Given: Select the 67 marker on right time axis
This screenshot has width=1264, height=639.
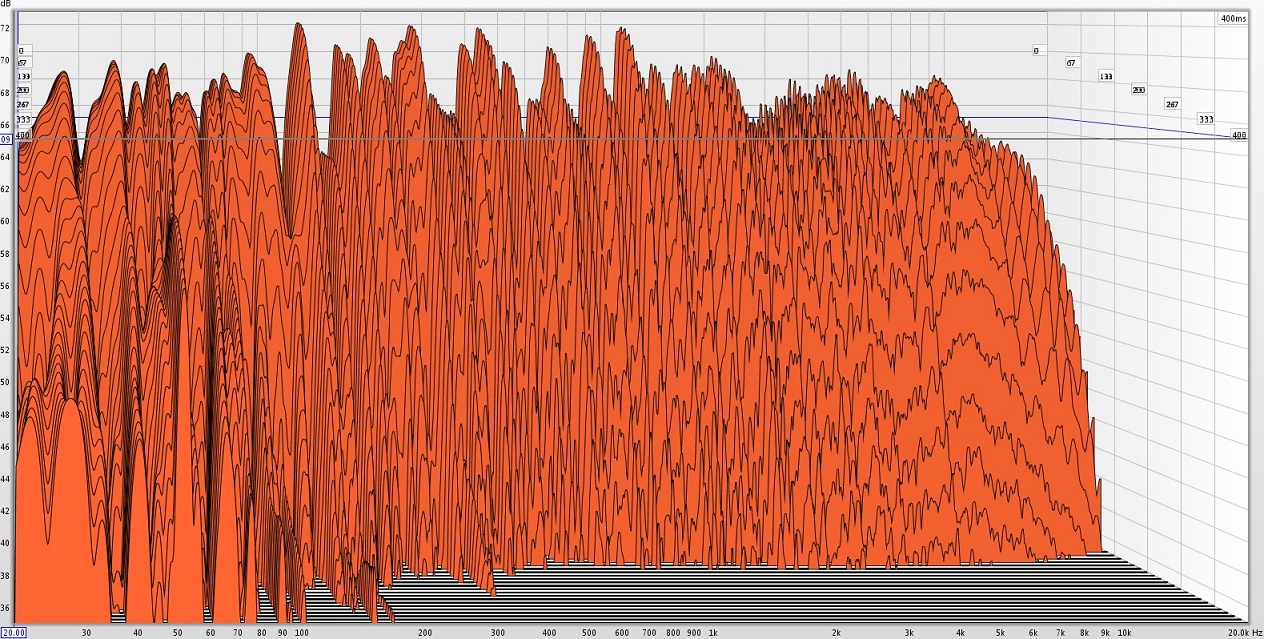Looking at the screenshot, I should point(1070,62).
